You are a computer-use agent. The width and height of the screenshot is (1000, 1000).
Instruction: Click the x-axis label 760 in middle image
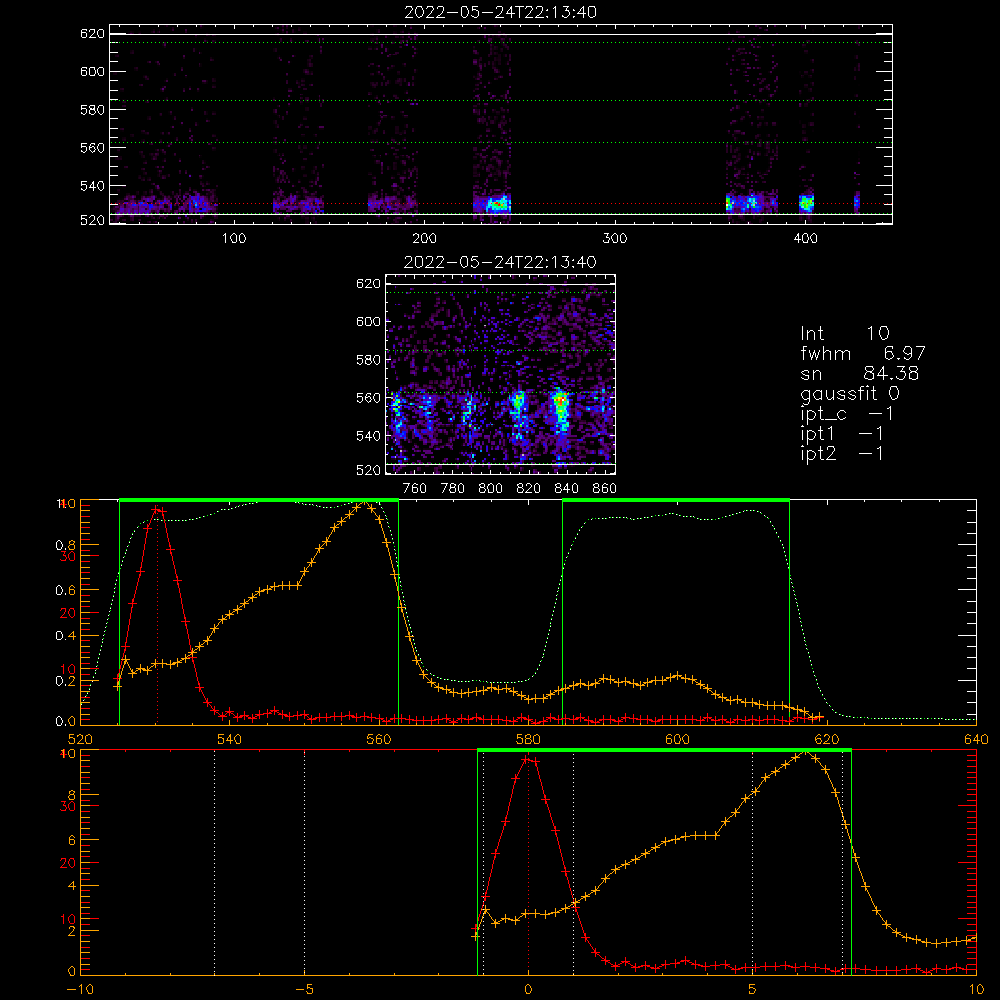point(415,489)
